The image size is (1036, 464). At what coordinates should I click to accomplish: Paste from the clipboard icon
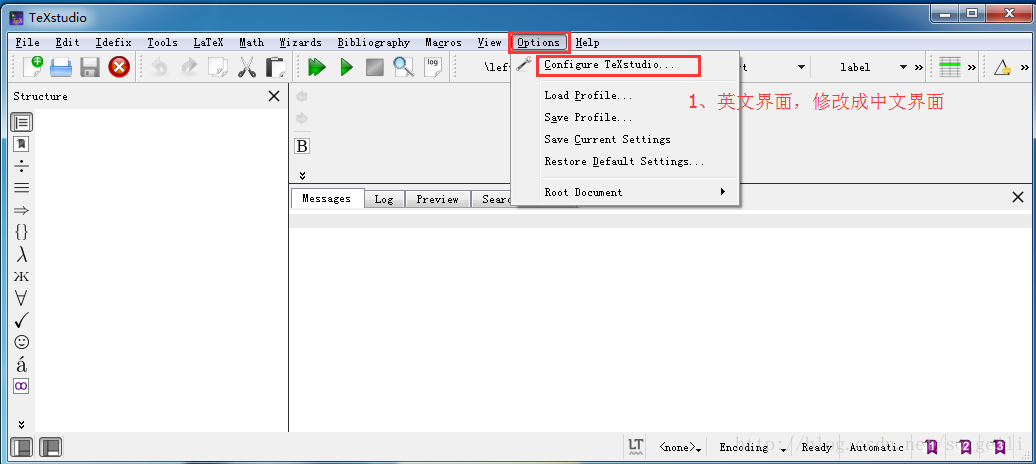point(275,67)
